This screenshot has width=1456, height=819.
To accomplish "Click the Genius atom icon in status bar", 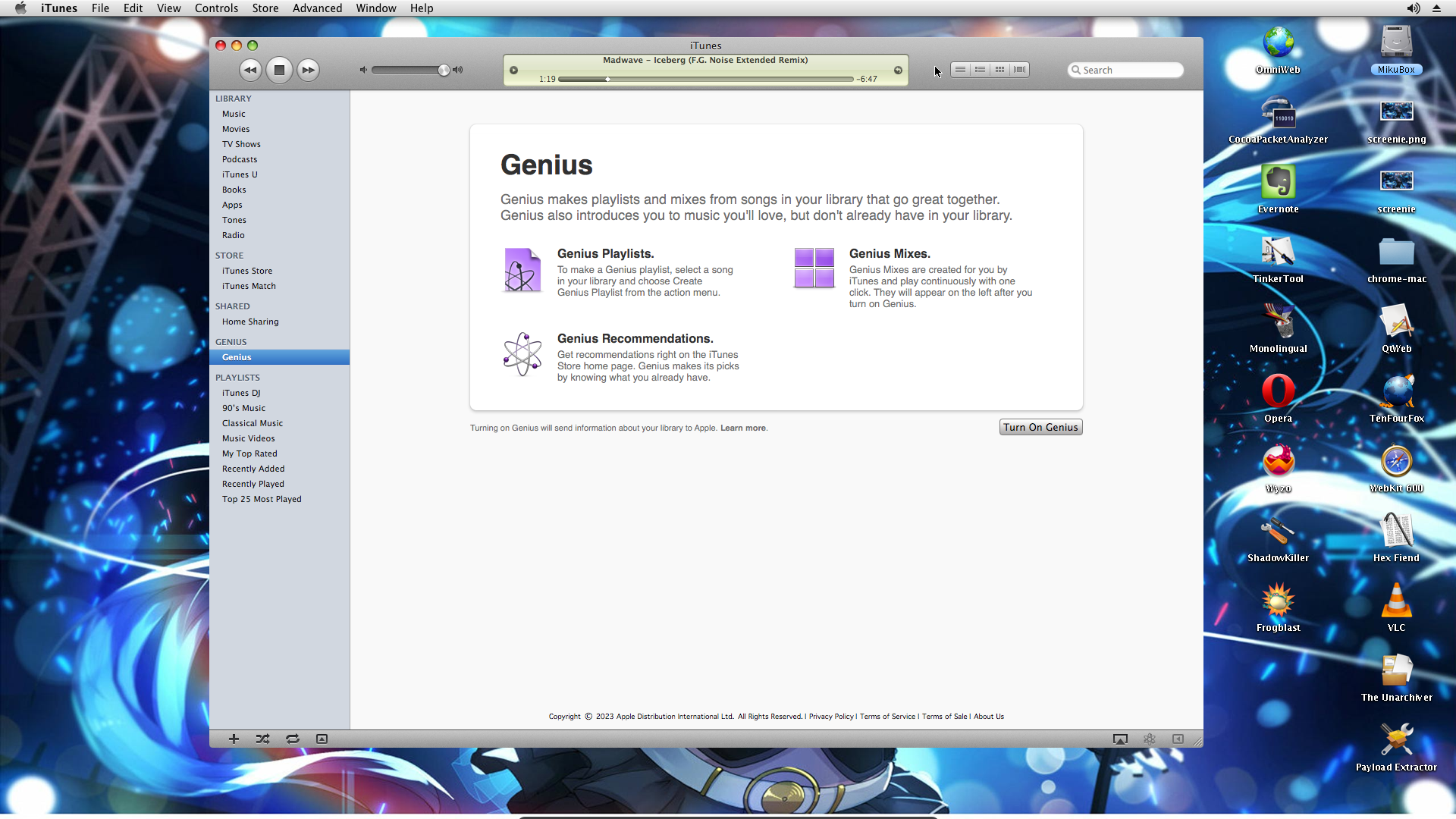I will click(1150, 739).
